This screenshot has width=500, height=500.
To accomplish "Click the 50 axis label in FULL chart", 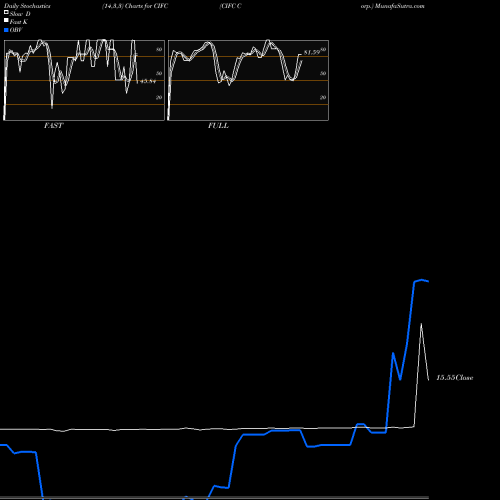I will pos(323,73).
